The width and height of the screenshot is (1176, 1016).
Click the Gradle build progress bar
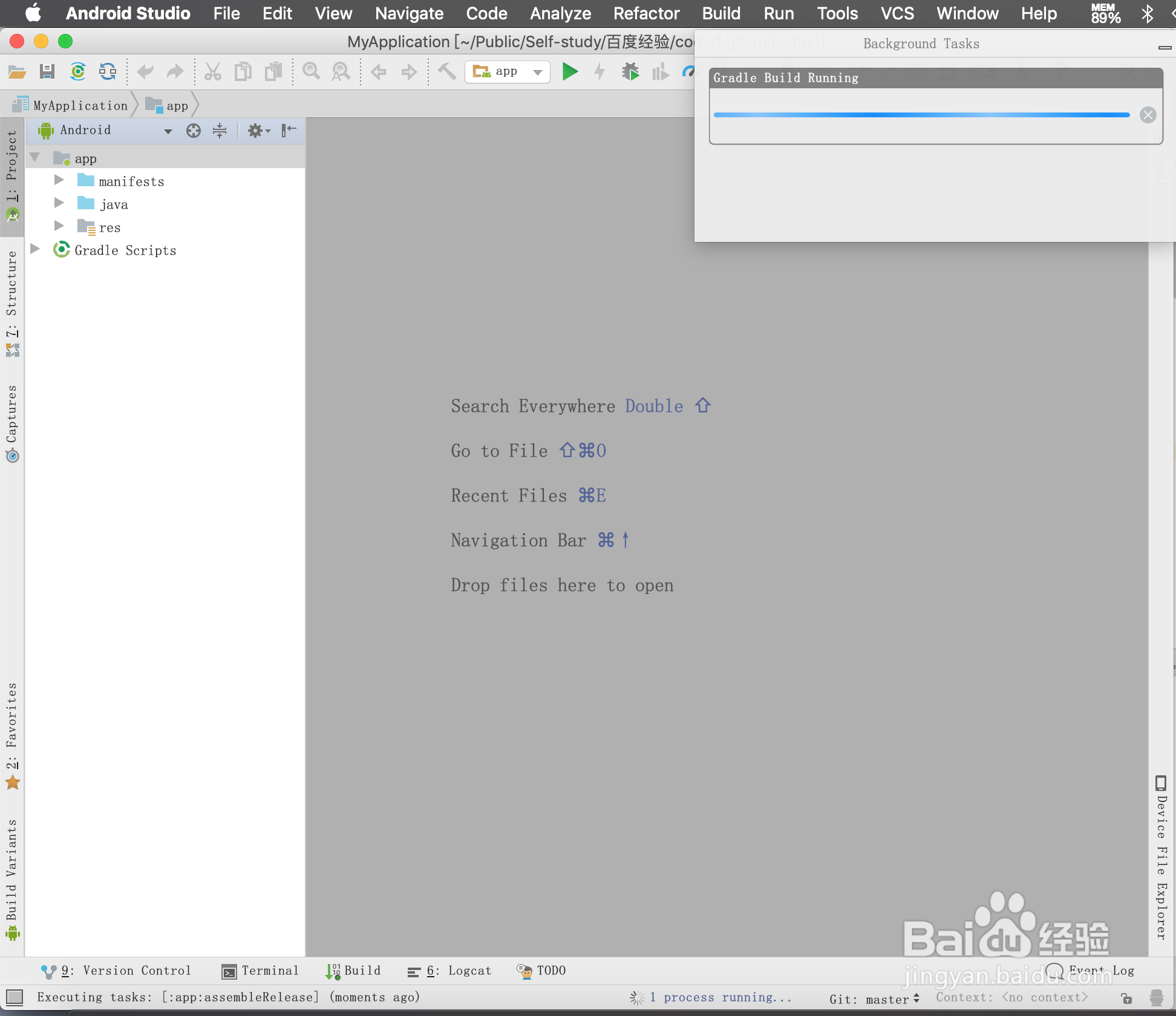point(921,115)
